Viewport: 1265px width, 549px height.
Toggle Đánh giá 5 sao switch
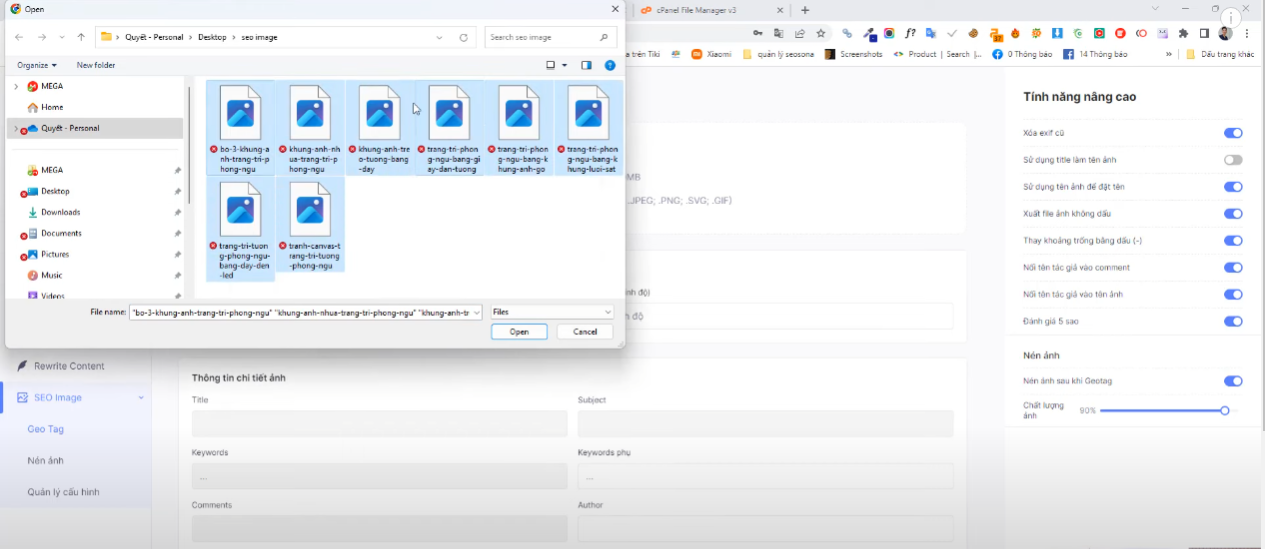point(1233,322)
